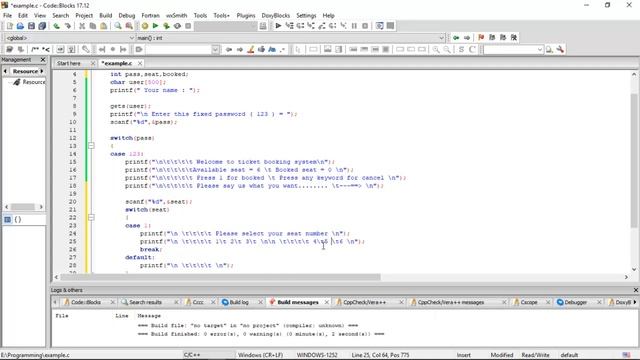The image size is (640, 360).
Task: Toggle bookmark with the red flag icon
Action: (481, 38)
